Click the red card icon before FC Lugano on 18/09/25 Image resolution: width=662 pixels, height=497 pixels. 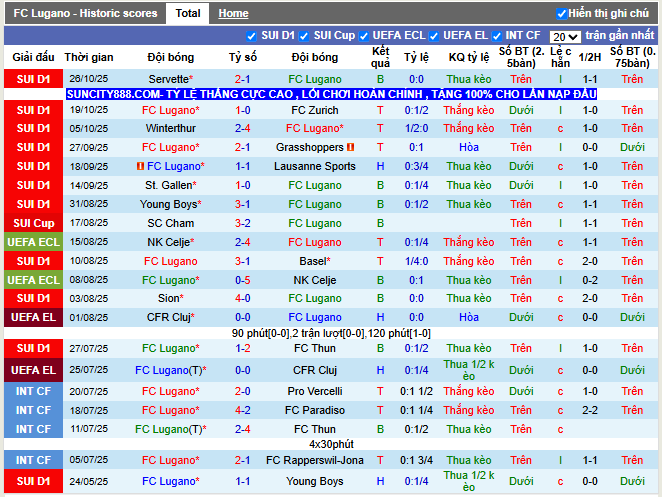(139, 166)
